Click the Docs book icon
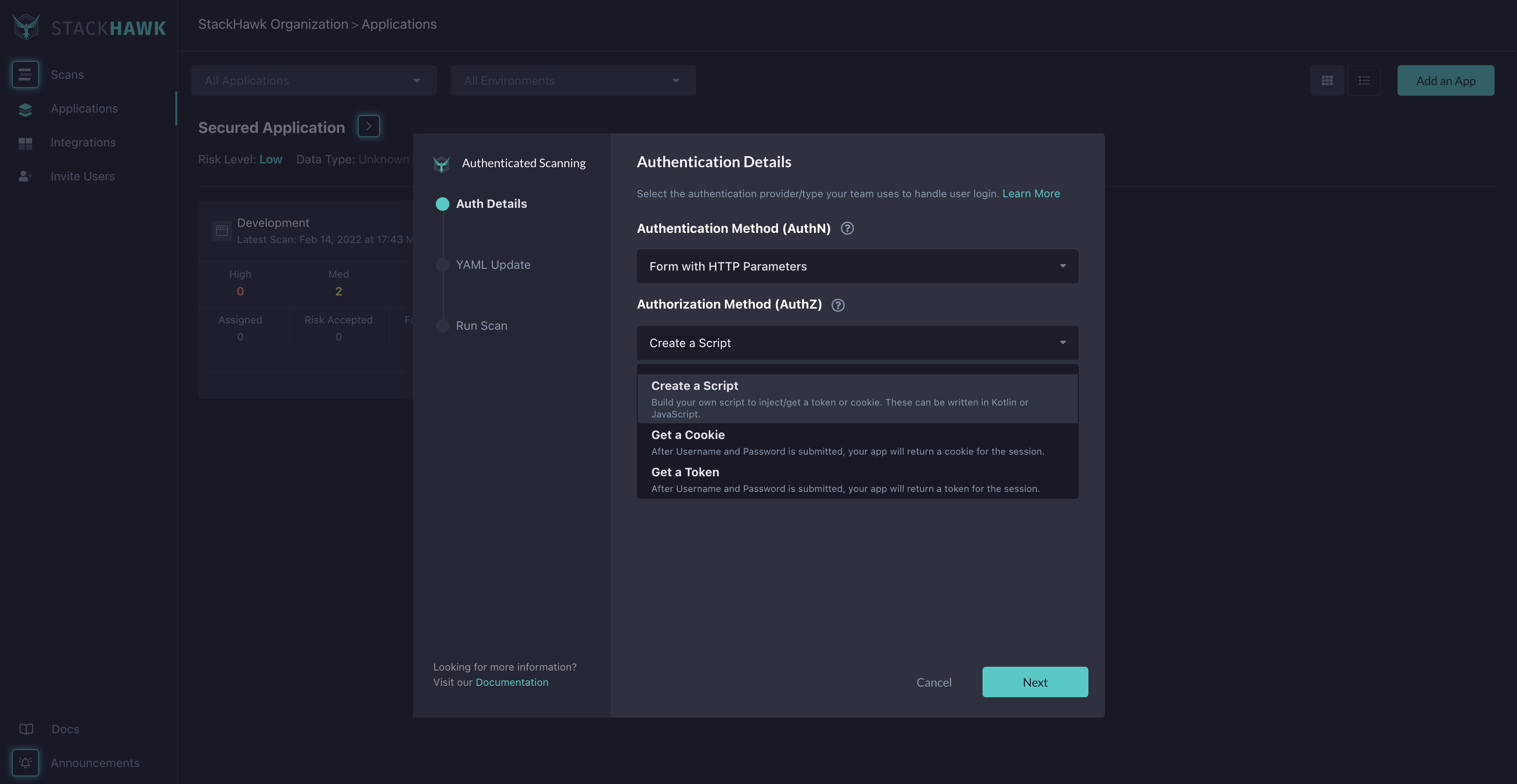Screen dimensions: 1517x784 click(x=26, y=729)
